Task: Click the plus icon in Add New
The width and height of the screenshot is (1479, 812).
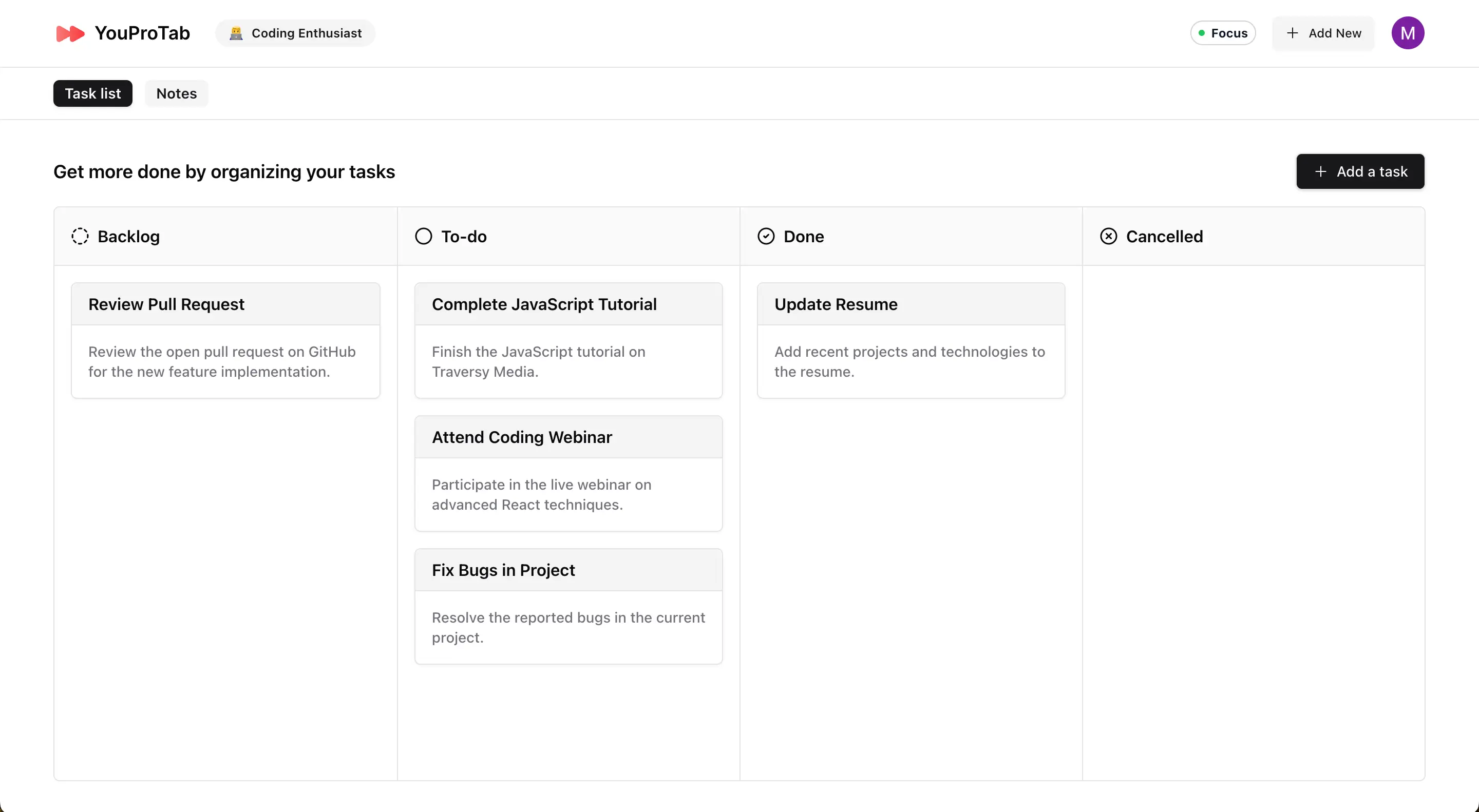Action: click(1292, 33)
